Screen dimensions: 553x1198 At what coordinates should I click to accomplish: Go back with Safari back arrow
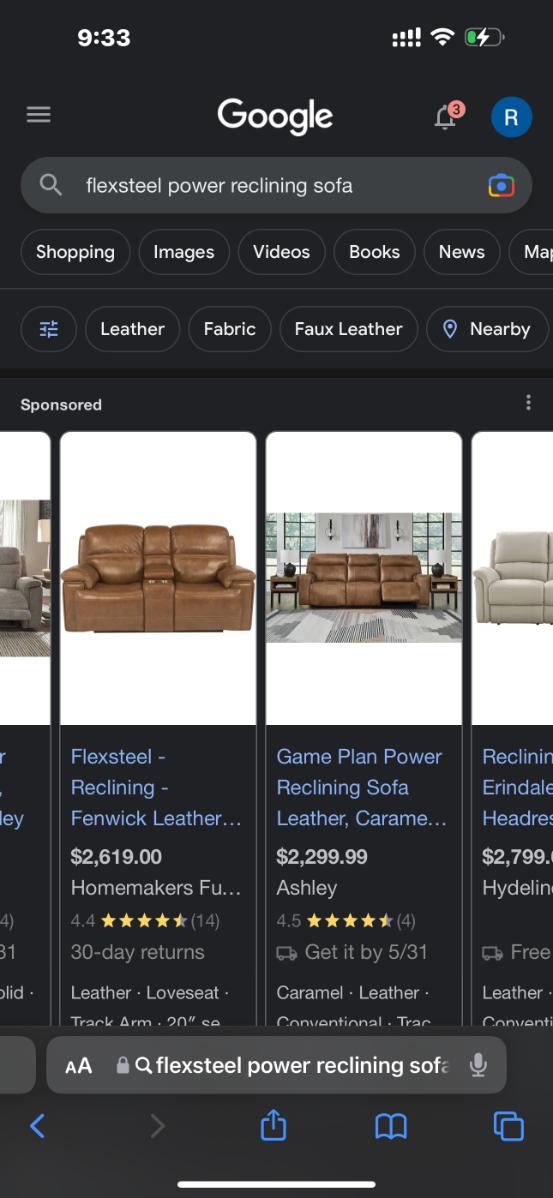(x=37, y=1126)
